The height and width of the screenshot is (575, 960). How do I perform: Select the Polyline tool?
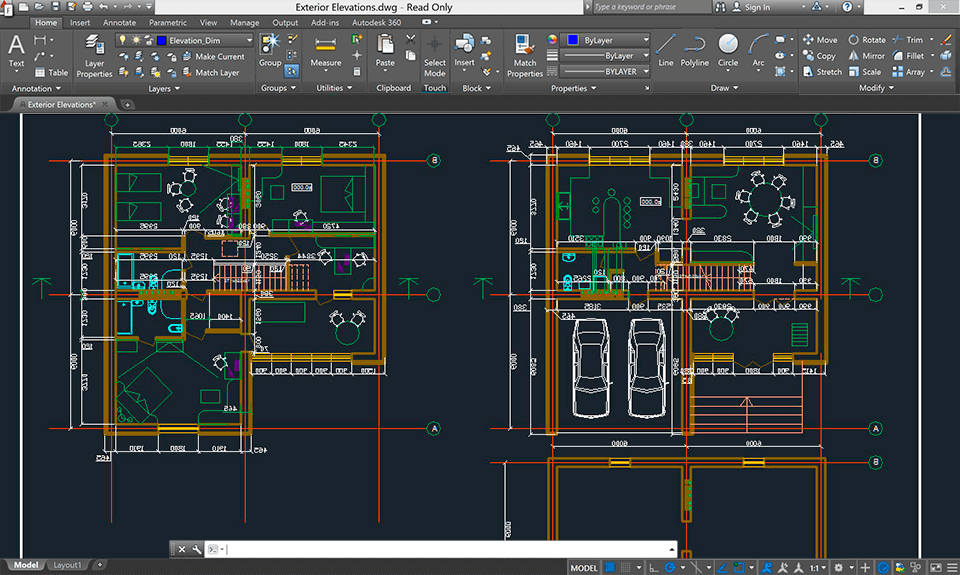coord(695,50)
